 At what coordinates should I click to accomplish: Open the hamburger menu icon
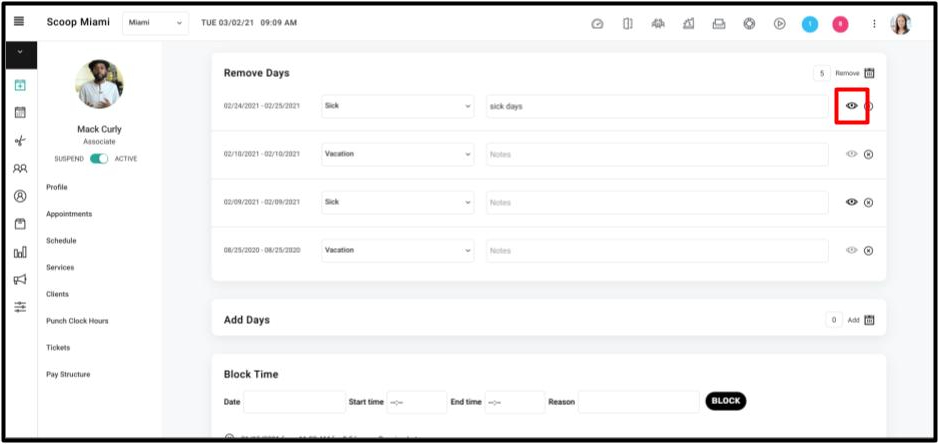(19, 21)
